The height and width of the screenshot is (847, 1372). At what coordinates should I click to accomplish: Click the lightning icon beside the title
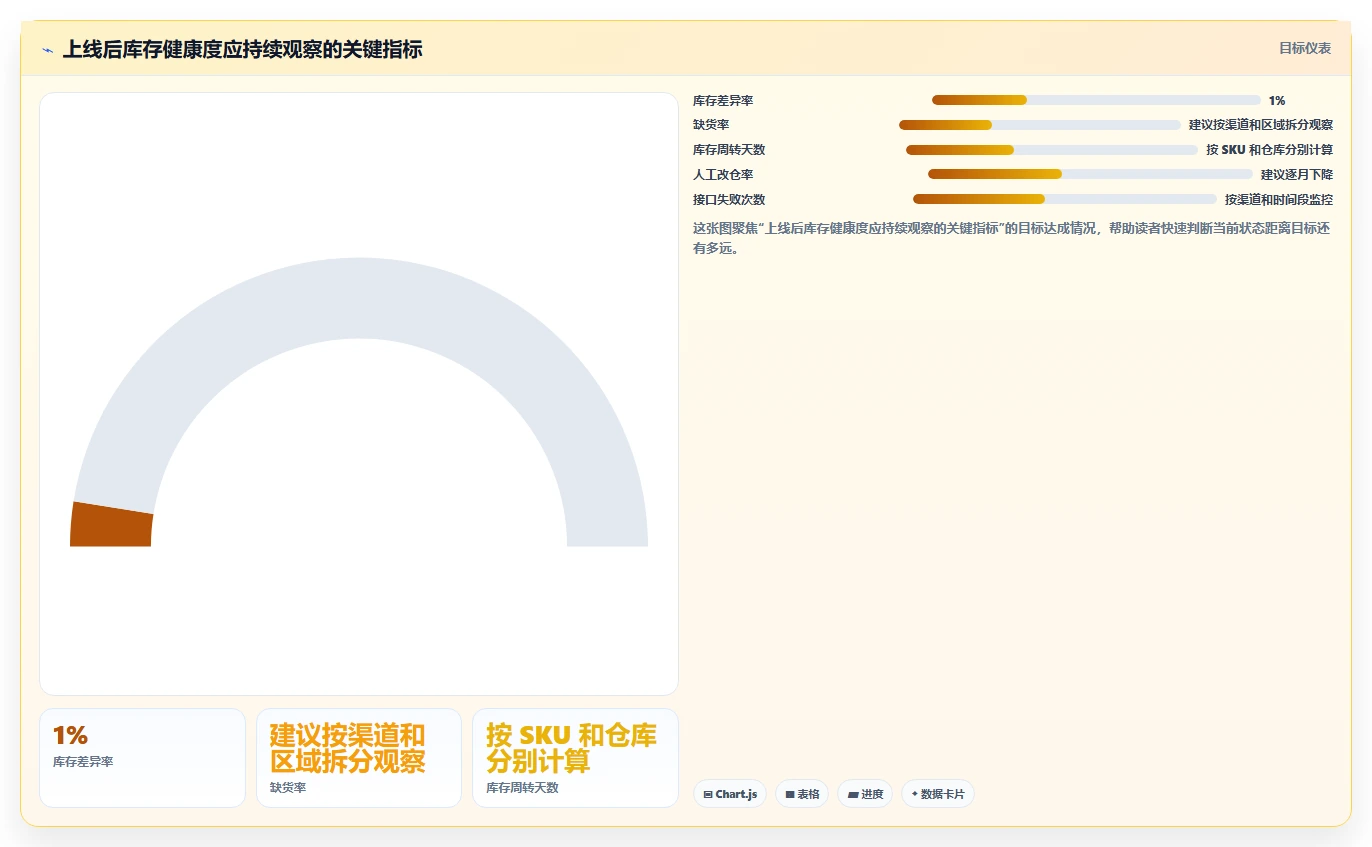(x=47, y=49)
